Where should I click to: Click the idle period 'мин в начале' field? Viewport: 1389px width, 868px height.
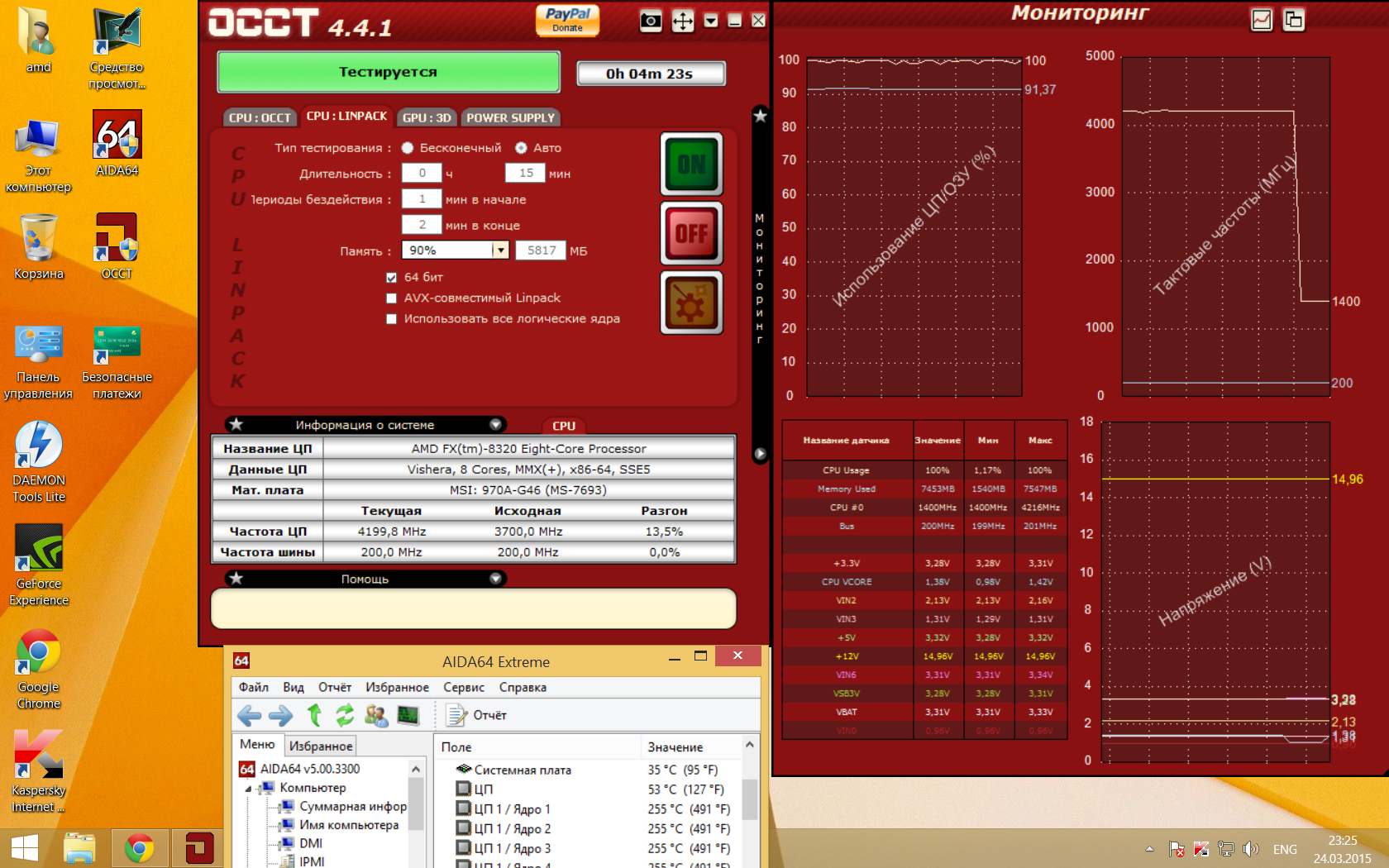(x=422, y=198)
